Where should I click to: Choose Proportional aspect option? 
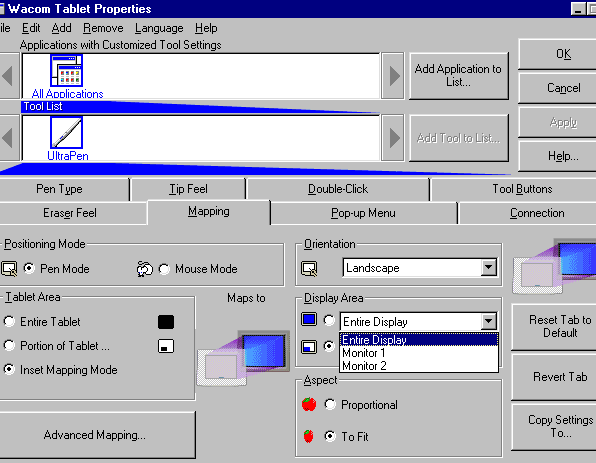pyautogui.click(x=330, y=404)
